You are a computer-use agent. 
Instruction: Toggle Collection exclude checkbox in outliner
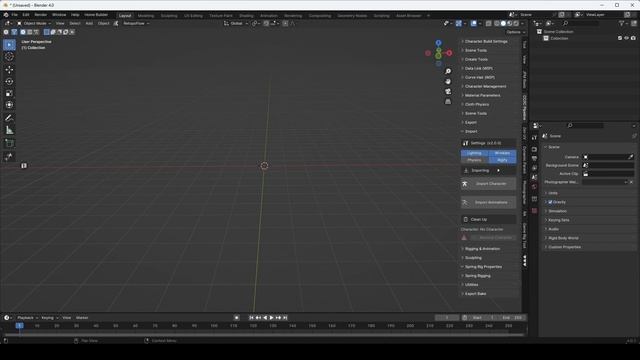click(x=620, y=38)
